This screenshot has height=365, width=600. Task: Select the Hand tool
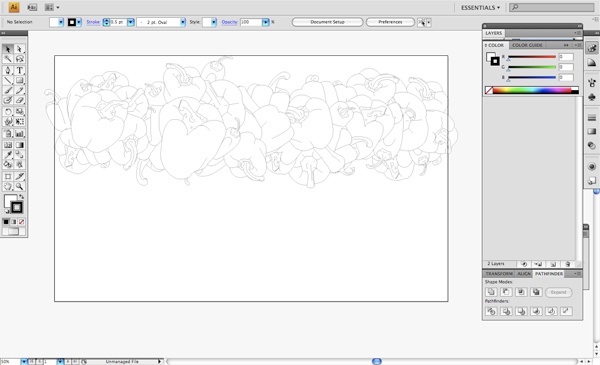pos(8,186)
